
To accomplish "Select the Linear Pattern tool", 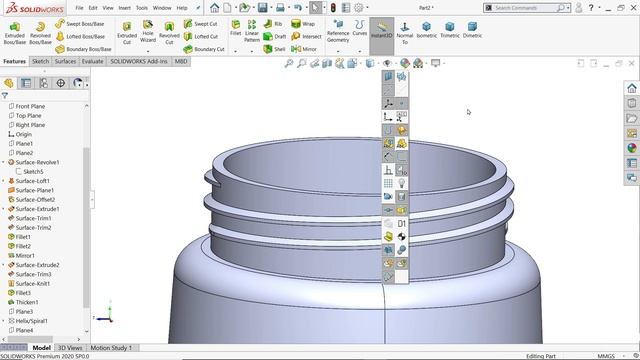I will [252, 31].
